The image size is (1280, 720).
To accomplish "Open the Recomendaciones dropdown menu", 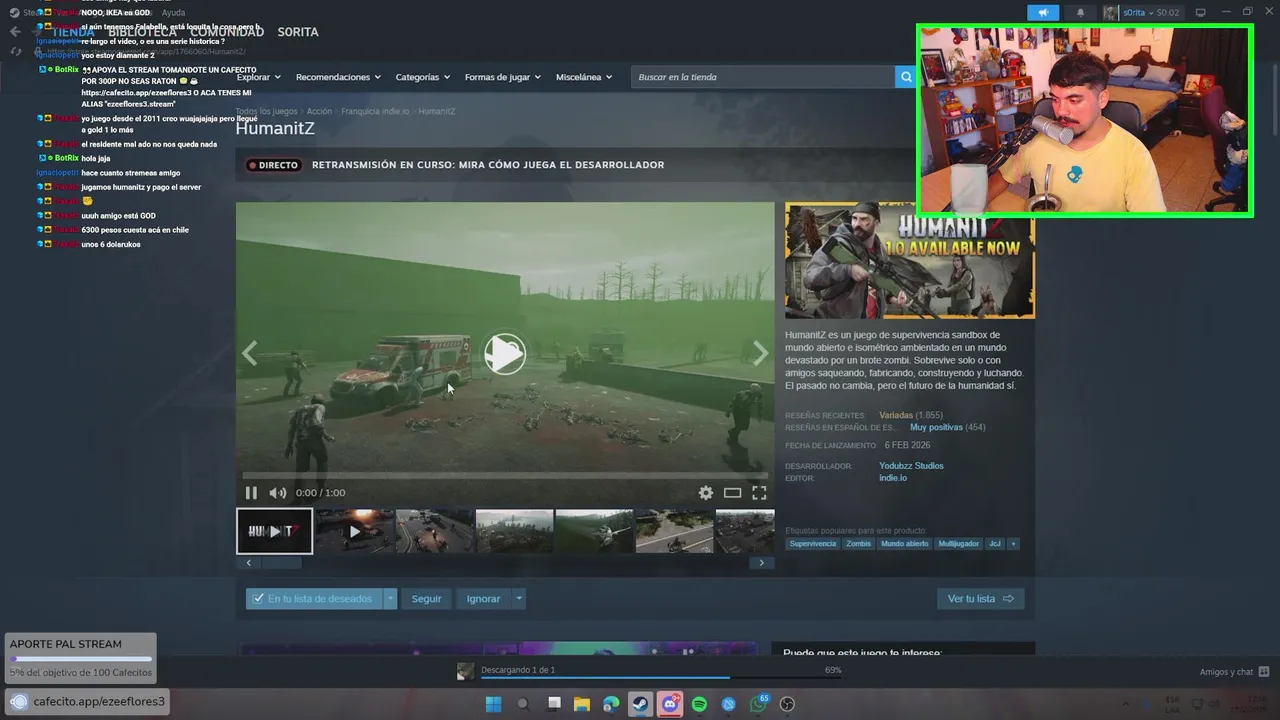I will click(338, 77).
